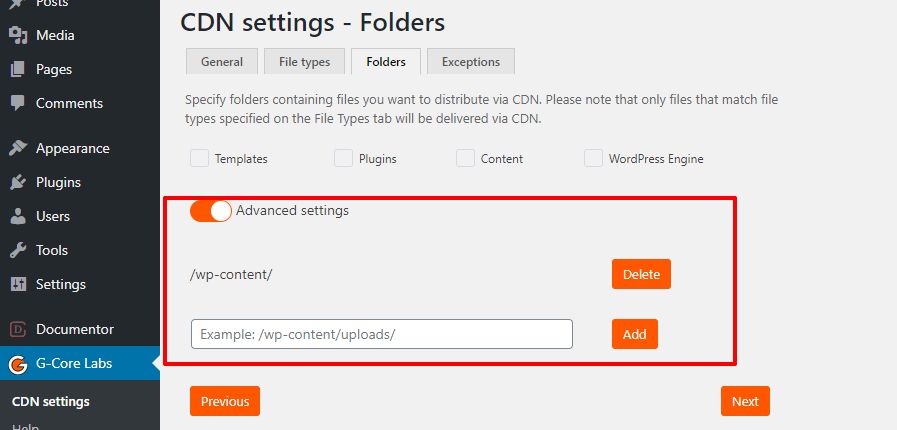This screenshot has width=897, height=430.
Task: Check the Plugins folder checkbox
Action: coord(343,158)
